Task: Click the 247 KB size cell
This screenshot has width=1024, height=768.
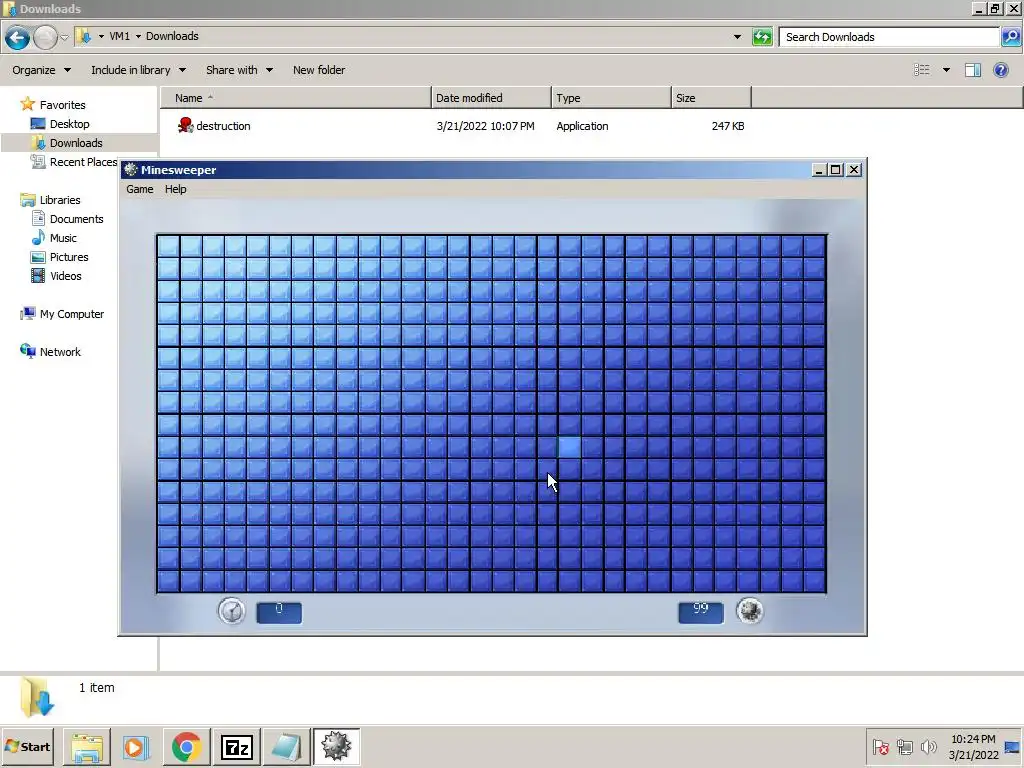Action: (x=728, y=126)
